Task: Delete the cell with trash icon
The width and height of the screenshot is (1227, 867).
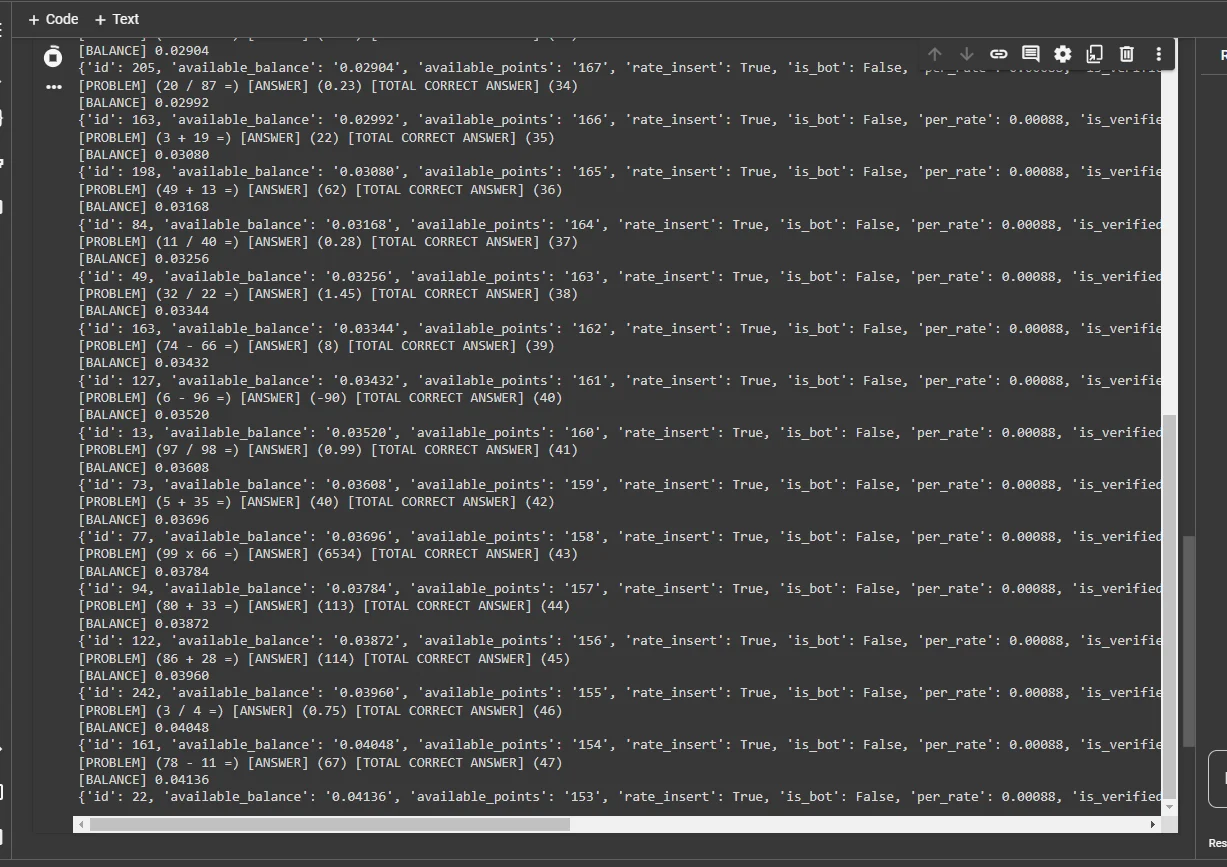Action: pos(1127,54)
